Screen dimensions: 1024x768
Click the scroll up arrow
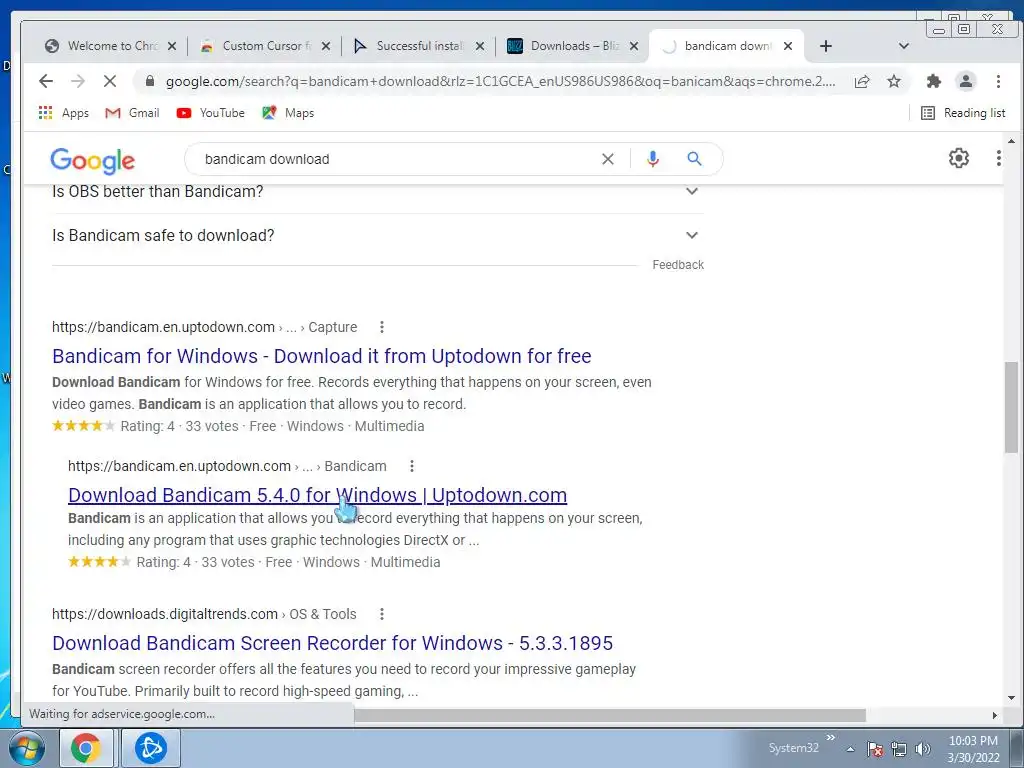pyautogui.click(x=1011, y=141)
